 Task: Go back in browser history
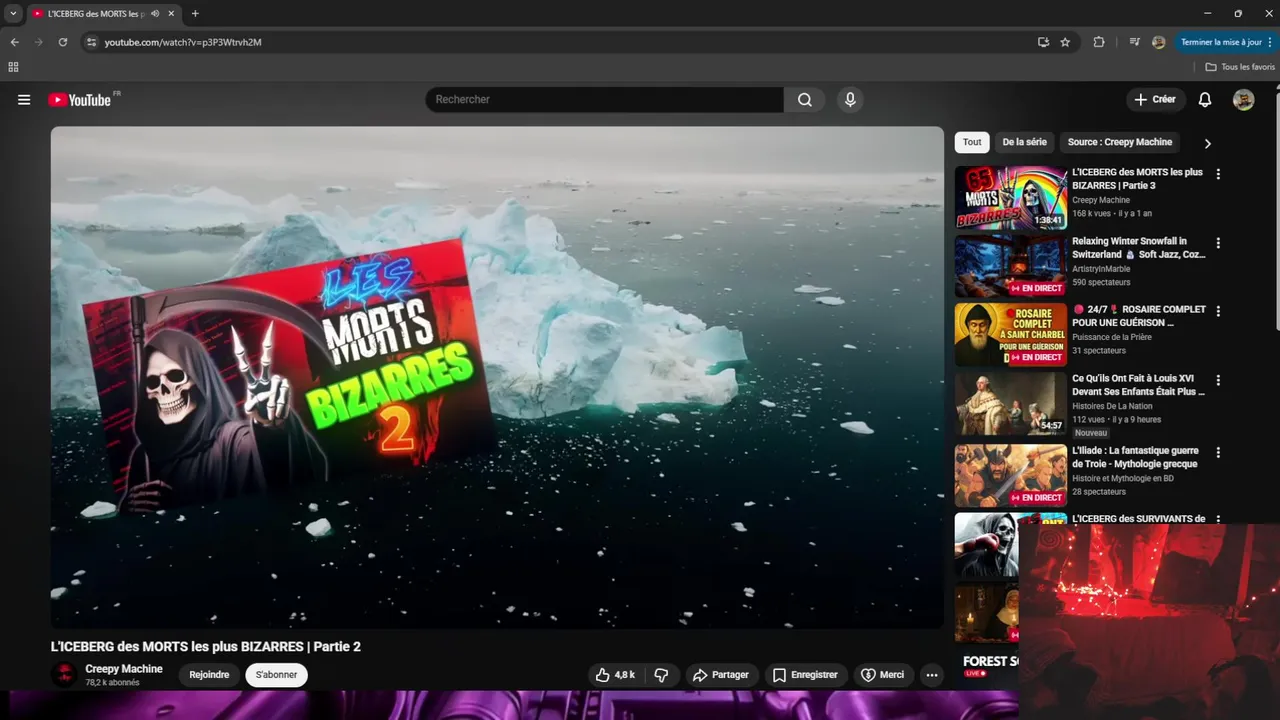14,42
